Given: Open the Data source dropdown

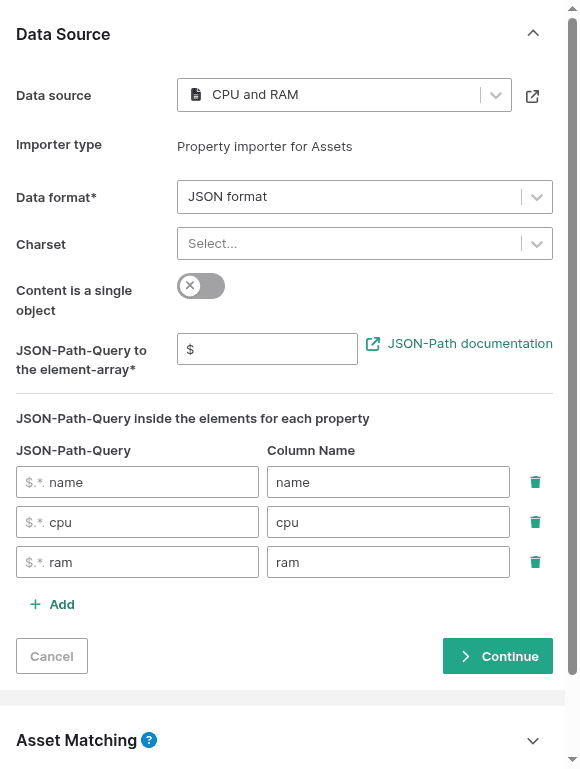Looking at the screenshot, I should [x=344, y=95].
